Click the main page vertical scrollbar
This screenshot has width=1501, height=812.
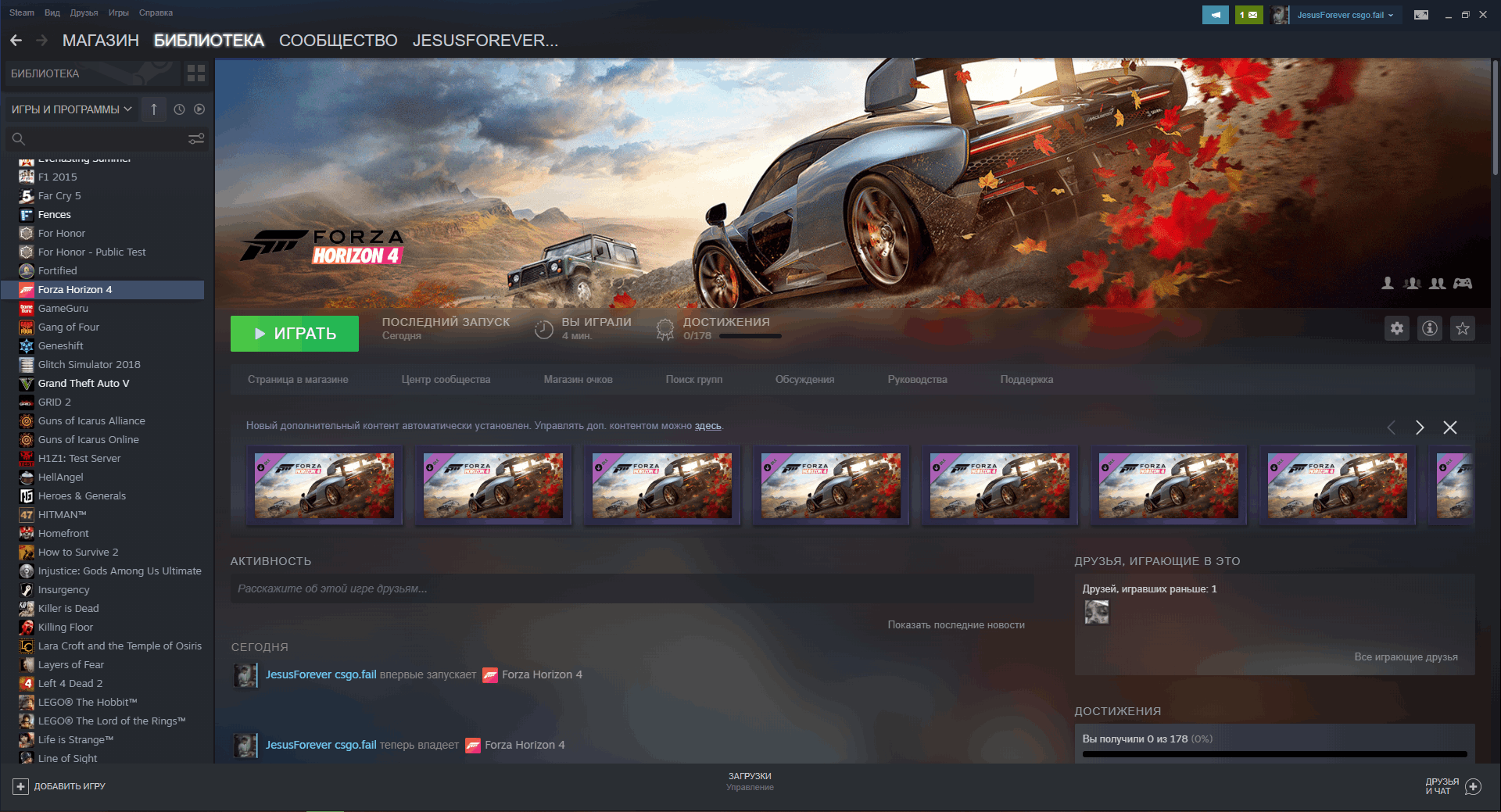coord(1495,117)
